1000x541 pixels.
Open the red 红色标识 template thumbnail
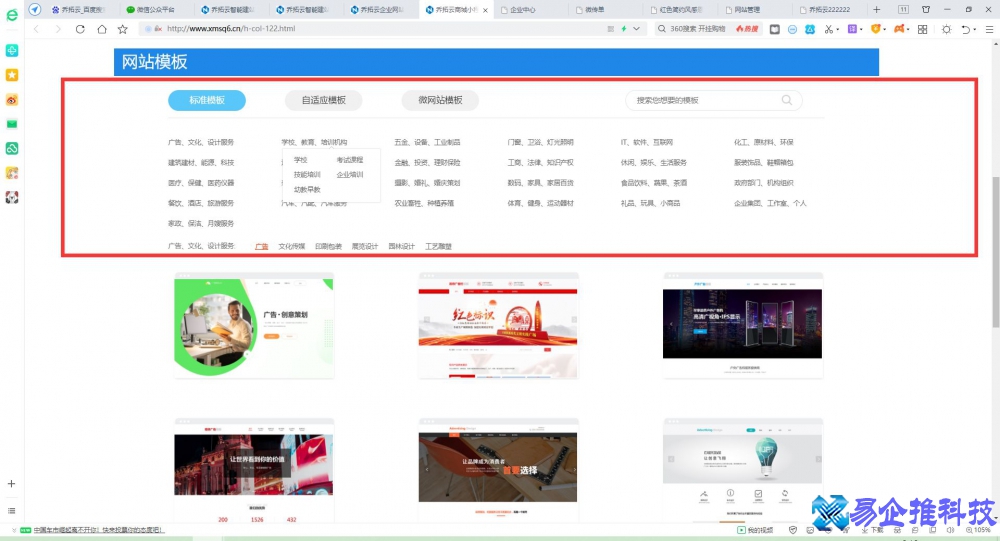(498, 326)
